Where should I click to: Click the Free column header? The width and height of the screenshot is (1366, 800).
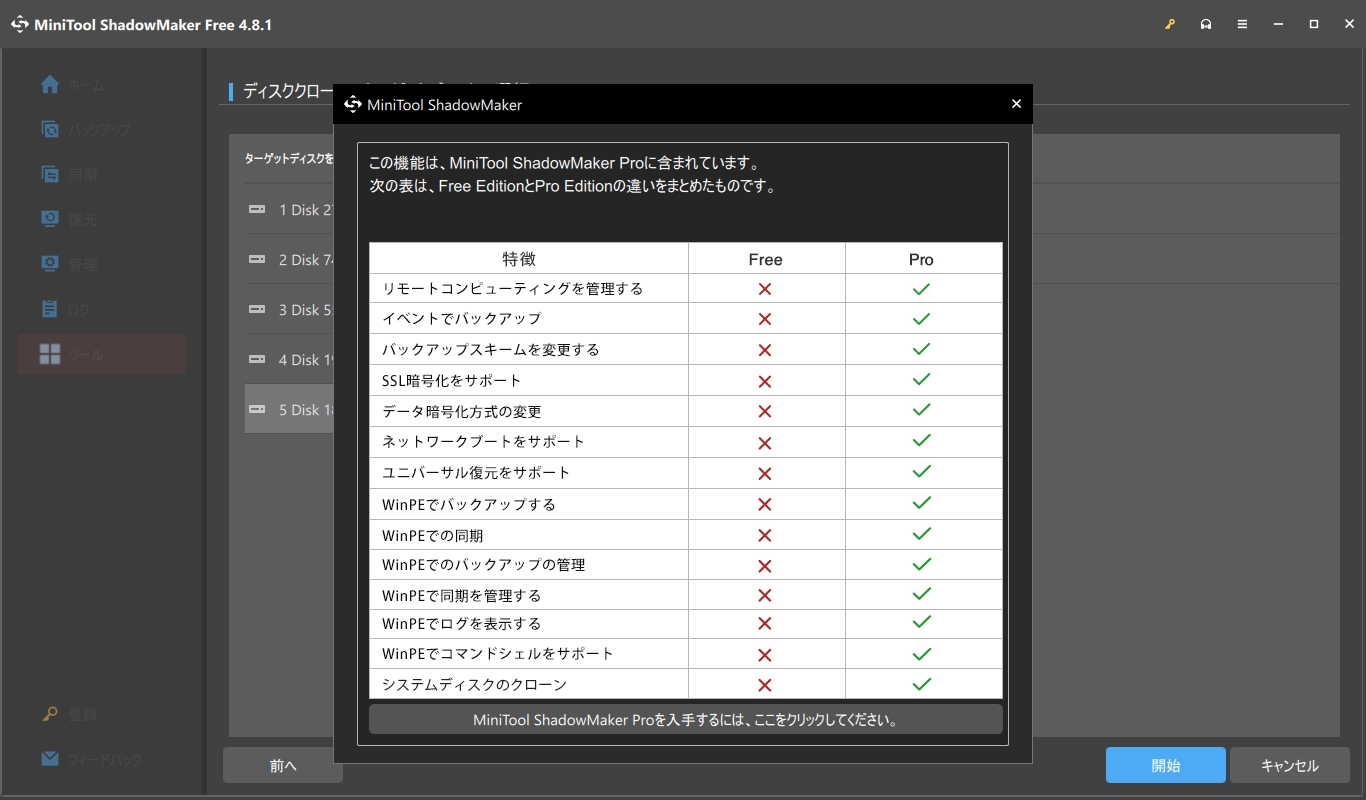click(765, 259)
